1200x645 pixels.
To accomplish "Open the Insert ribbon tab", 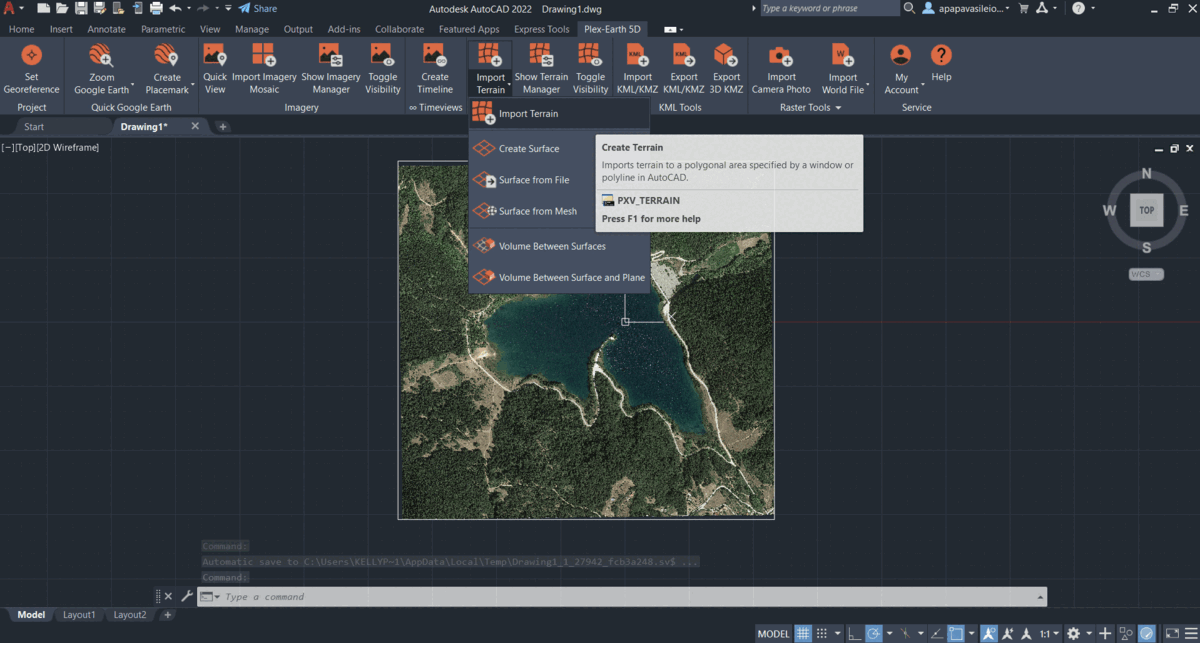I will click(61, 29).
